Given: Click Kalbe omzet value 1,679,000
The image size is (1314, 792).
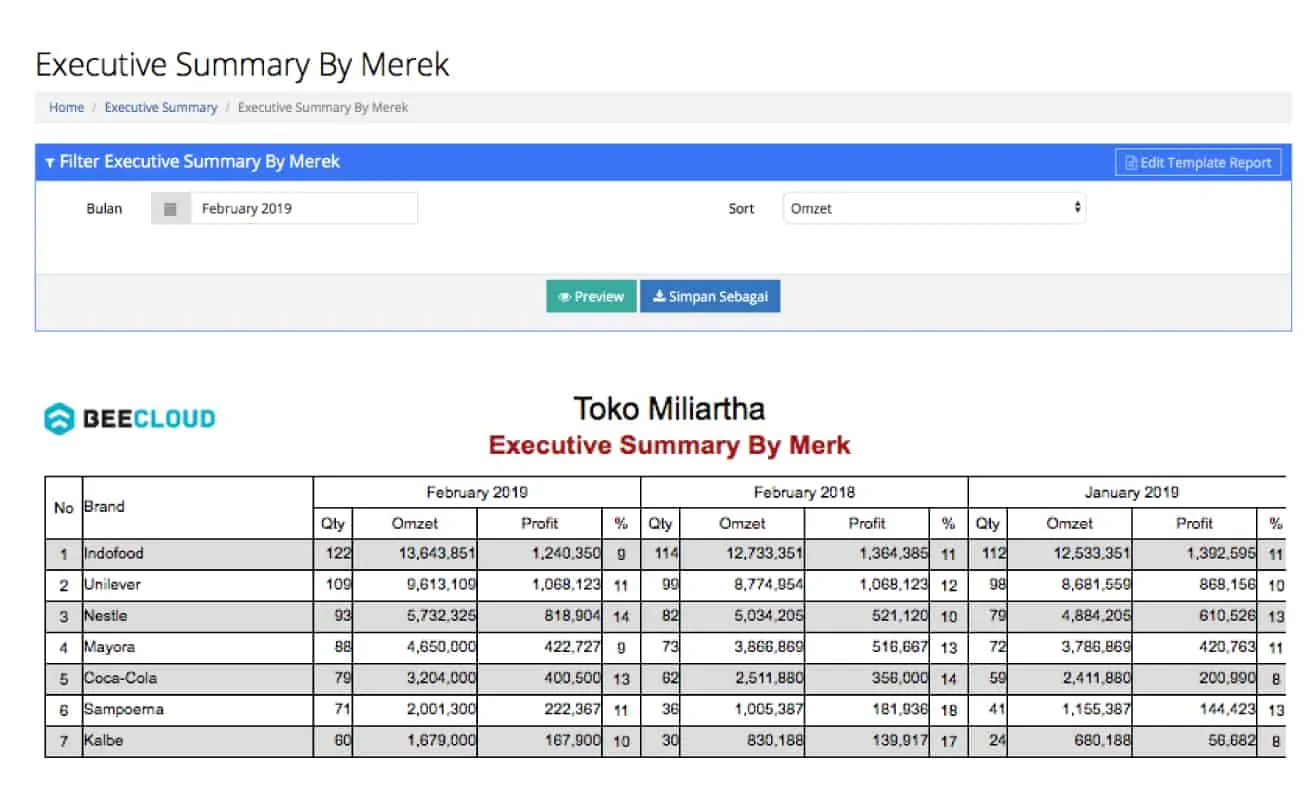Looking at the screenshot, I should point(439,741).
